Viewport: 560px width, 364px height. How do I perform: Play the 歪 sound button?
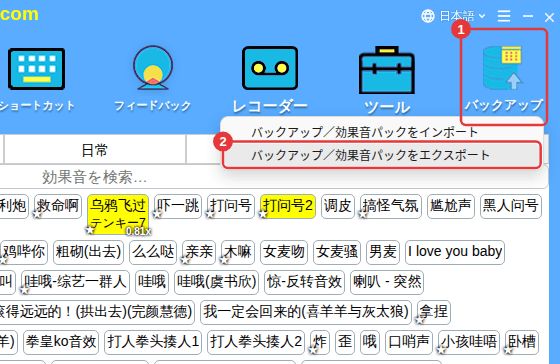[345, 342]
